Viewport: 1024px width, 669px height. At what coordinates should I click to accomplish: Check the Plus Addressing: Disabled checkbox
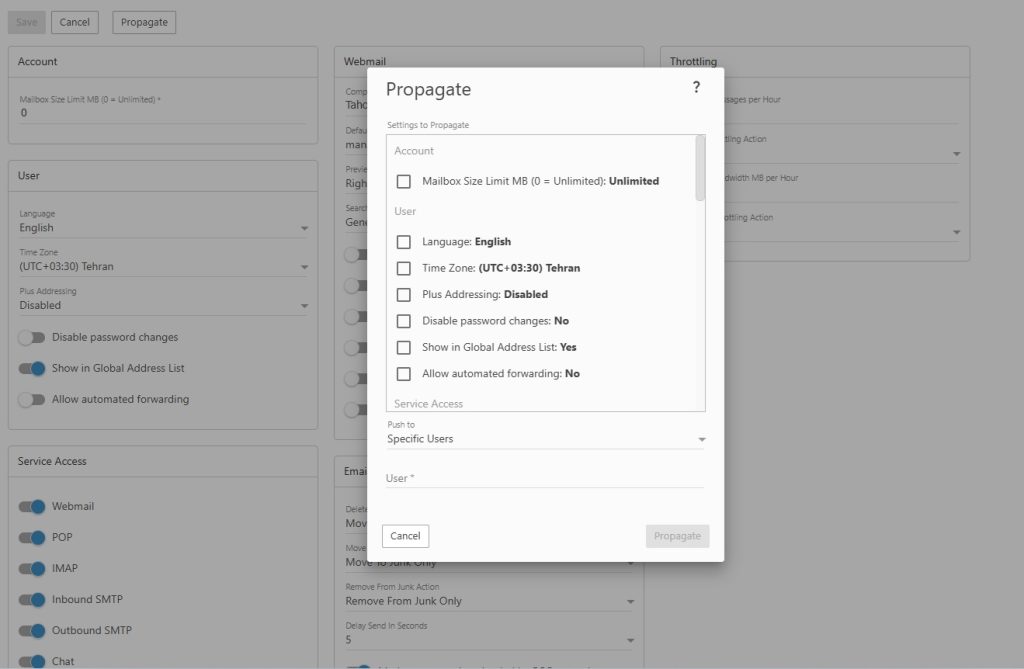pyautogui.click(x=404, y=295)
